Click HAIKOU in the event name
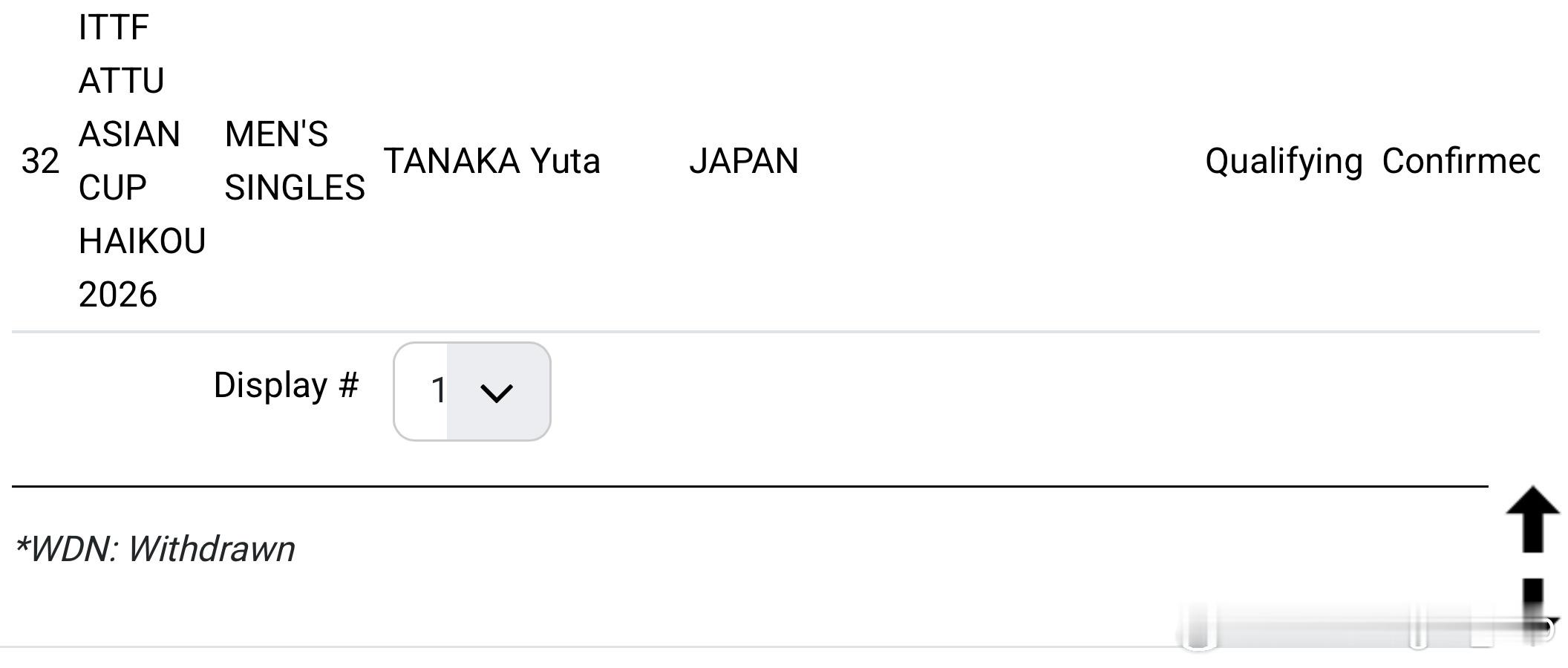 142,241
